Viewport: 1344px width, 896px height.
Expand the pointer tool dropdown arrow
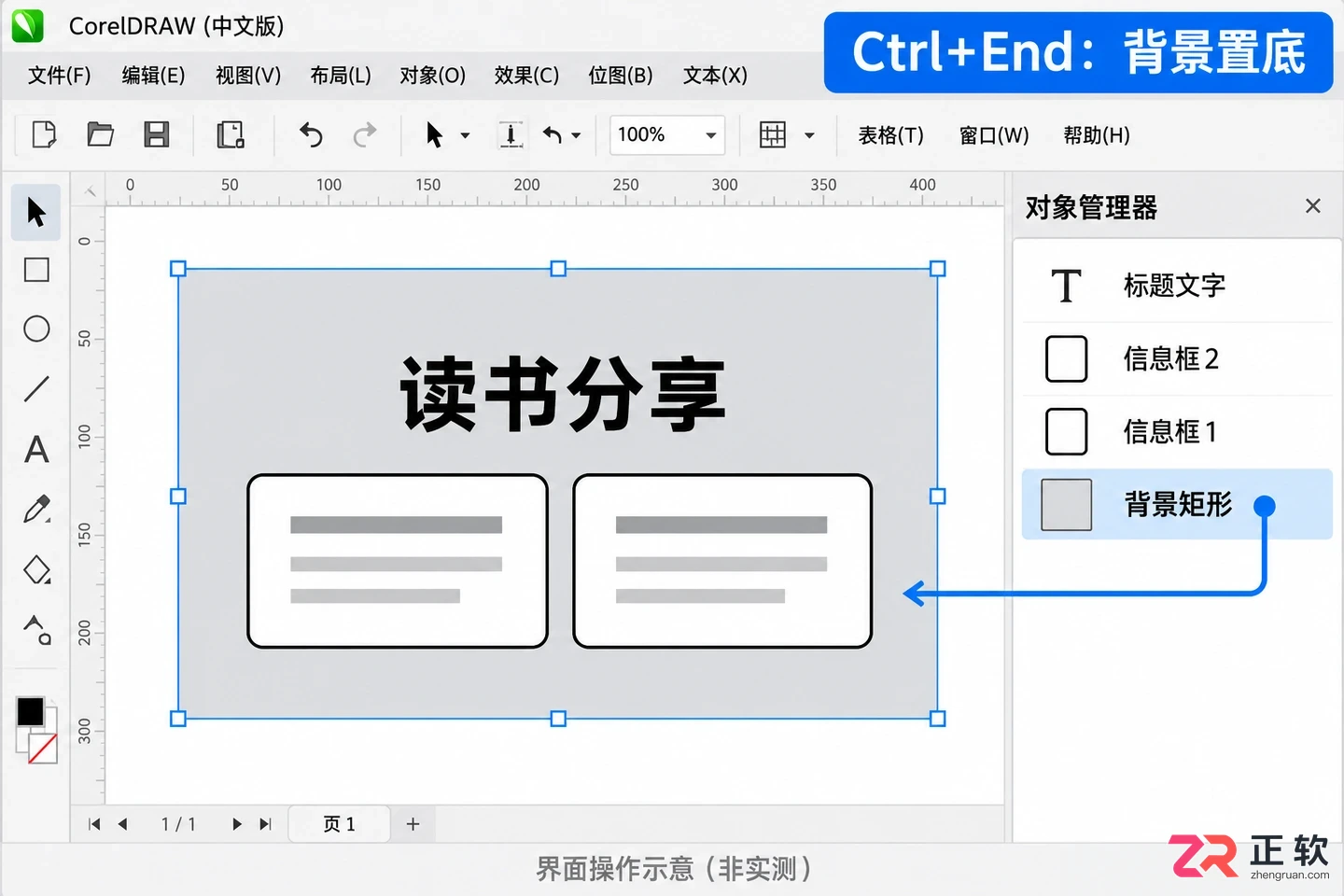tap(465, 136)
